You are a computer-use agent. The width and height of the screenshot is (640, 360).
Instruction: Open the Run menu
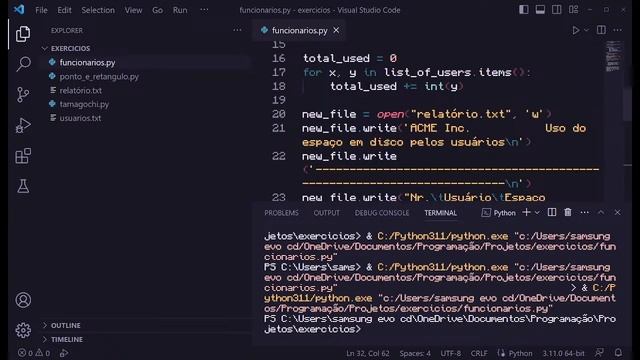tap(180, 10)
